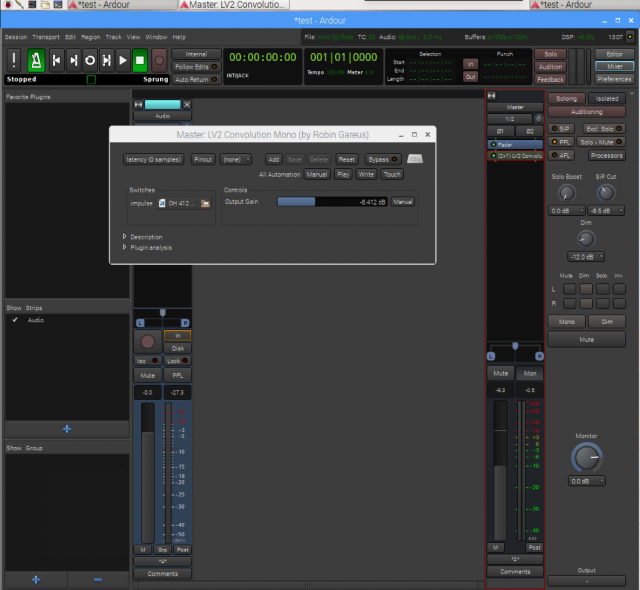Click the Audio strip width toggle icon
Image resolution: width=640 pixels, height=590 pixels.
click(138, 105)
